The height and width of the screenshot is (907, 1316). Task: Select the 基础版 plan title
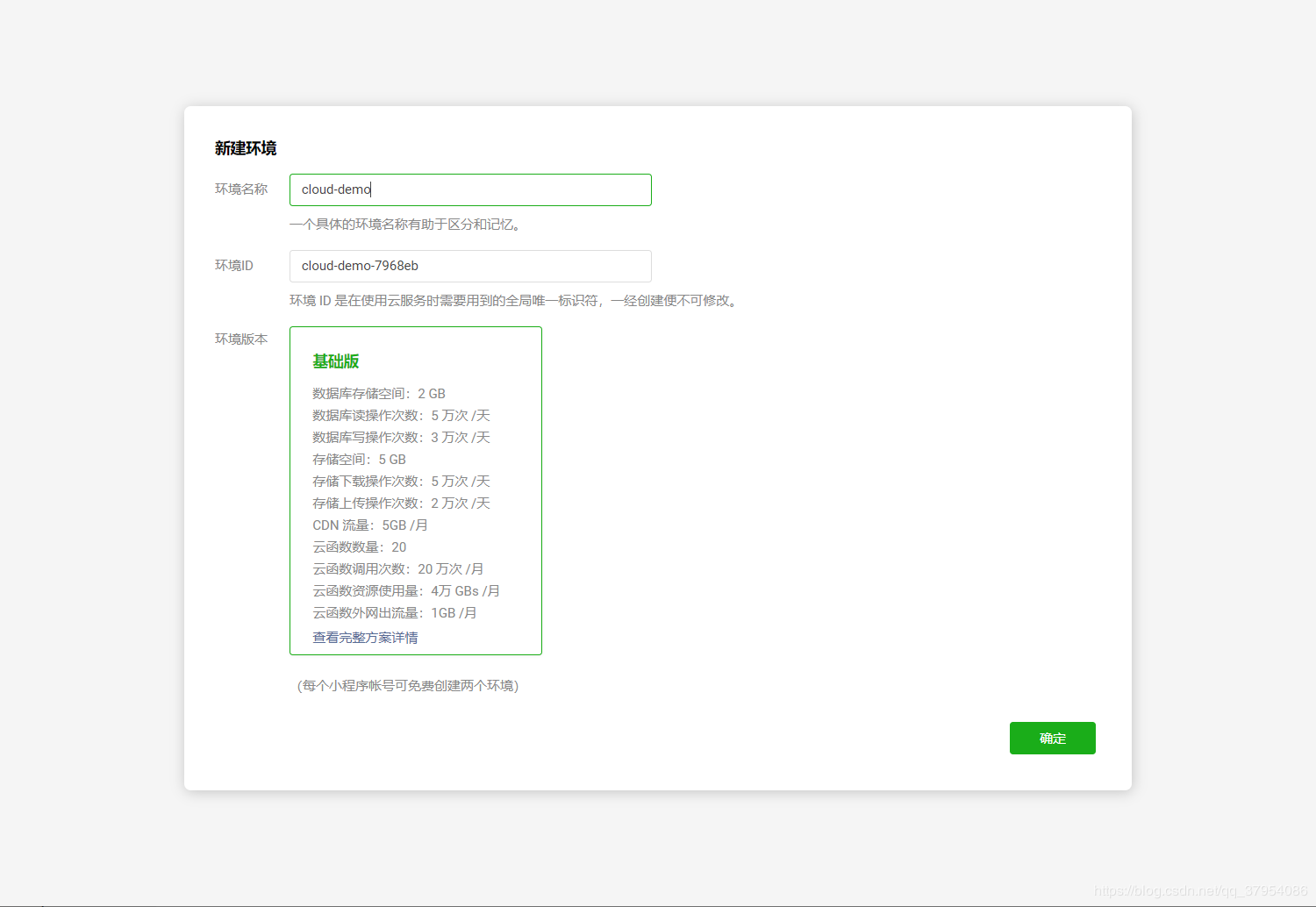pyautogui.click(x=336, y=361)
